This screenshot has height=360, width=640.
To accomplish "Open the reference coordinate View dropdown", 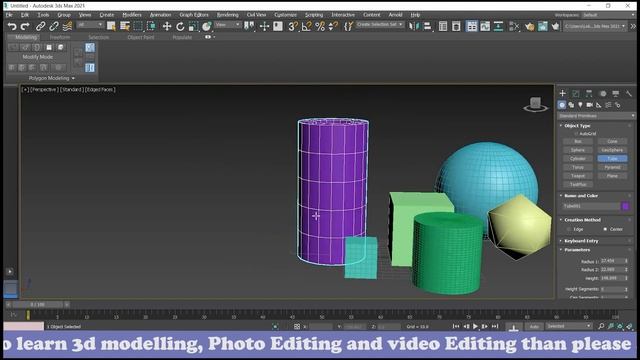I will click(228, 25).
